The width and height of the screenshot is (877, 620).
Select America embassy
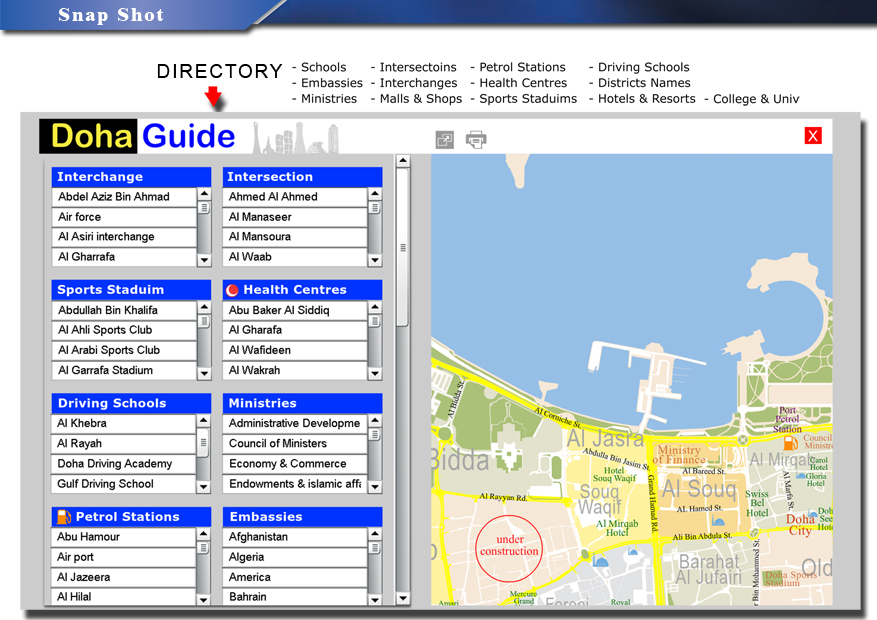[295, 577]
